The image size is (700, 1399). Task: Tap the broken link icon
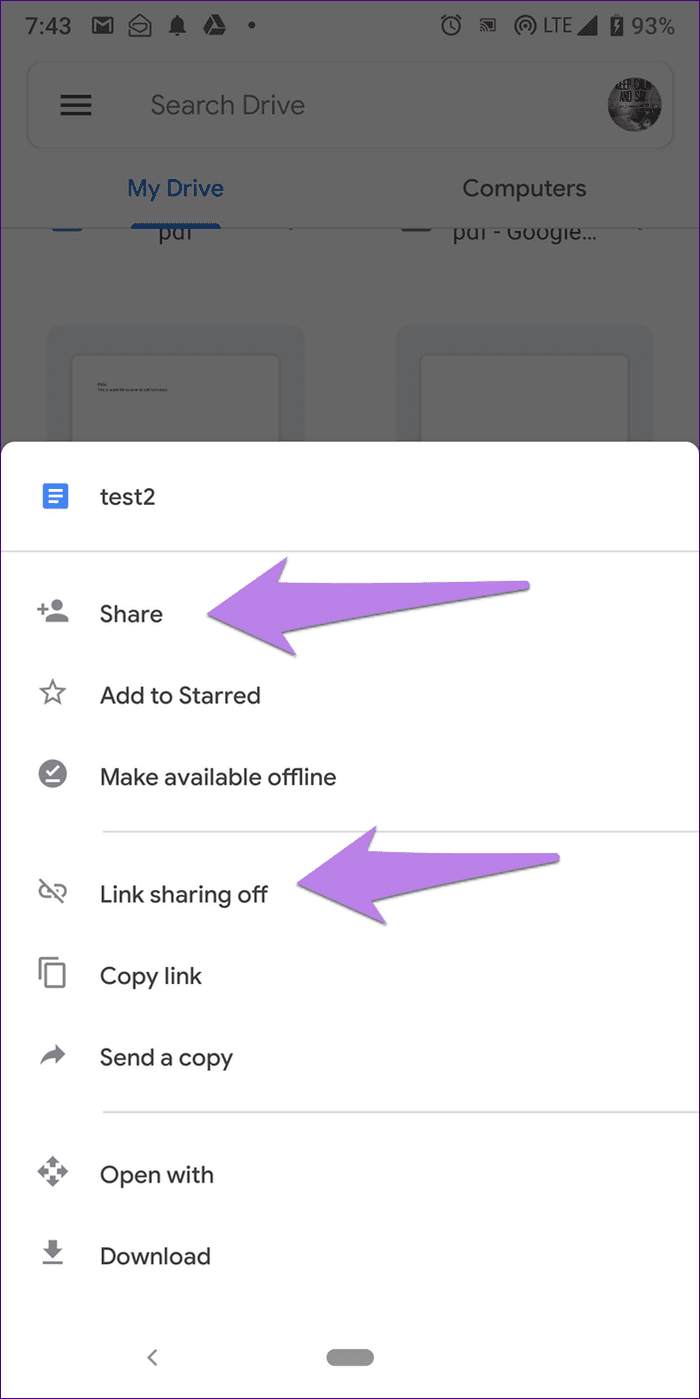[52, 892]
